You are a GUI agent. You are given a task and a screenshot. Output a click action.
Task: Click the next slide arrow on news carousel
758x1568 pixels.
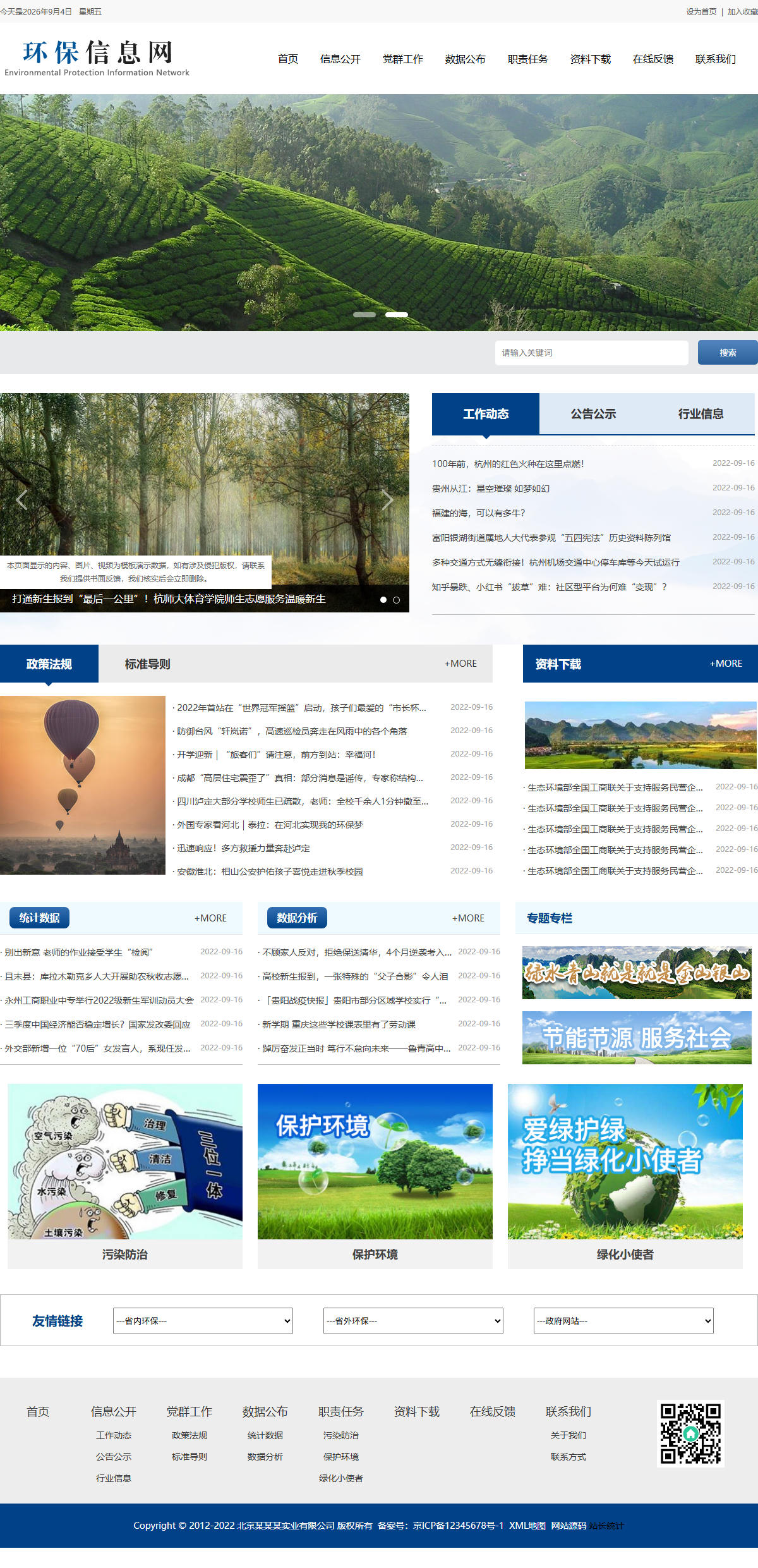point(387,500)
